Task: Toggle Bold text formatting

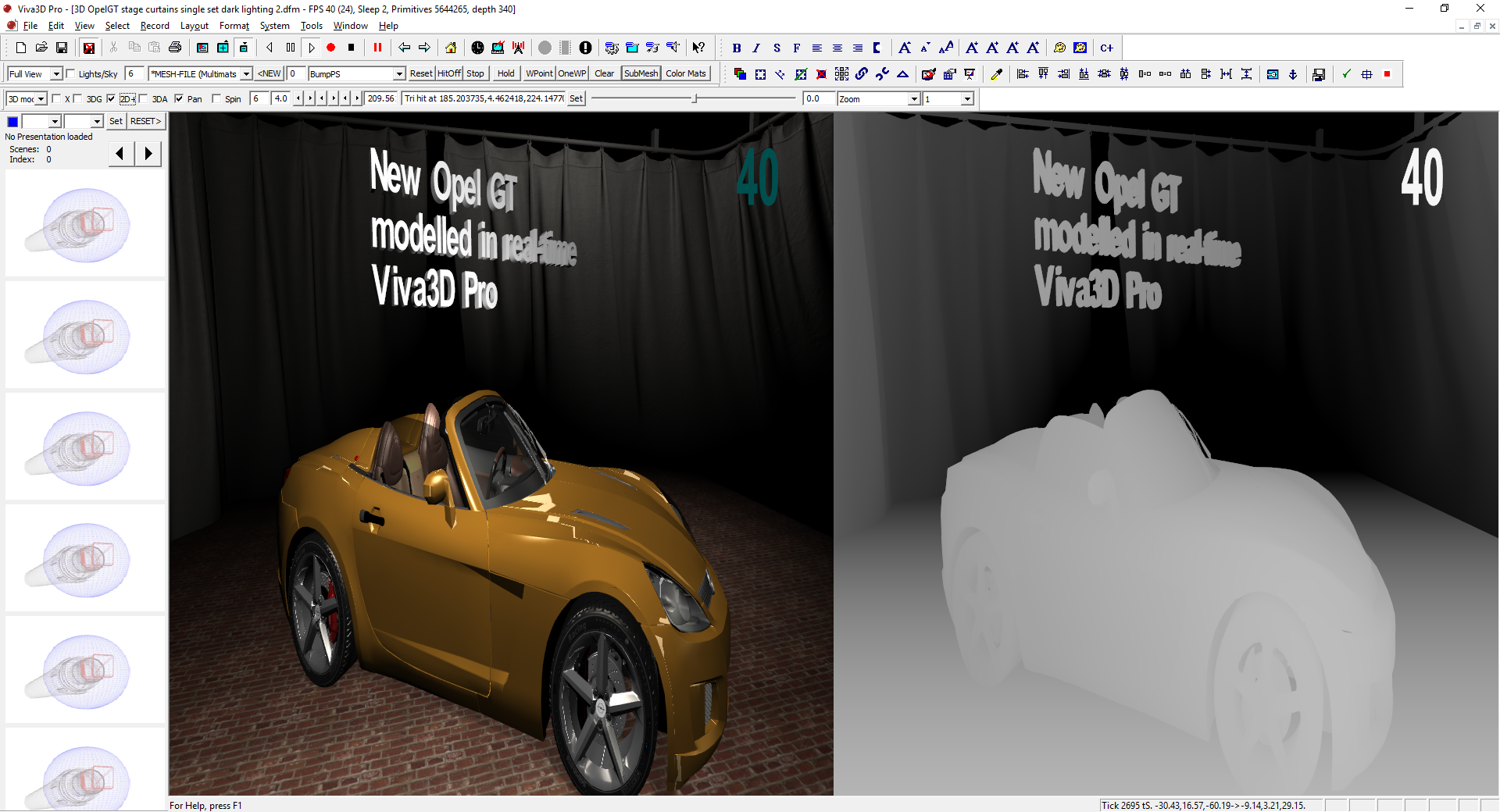Action: pos(736,48)
